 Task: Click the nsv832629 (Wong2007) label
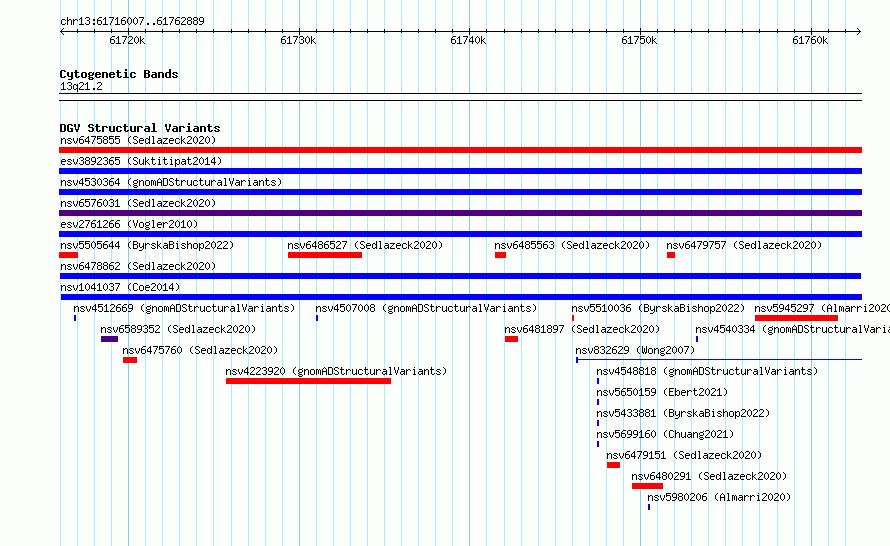tap(635, 350)
